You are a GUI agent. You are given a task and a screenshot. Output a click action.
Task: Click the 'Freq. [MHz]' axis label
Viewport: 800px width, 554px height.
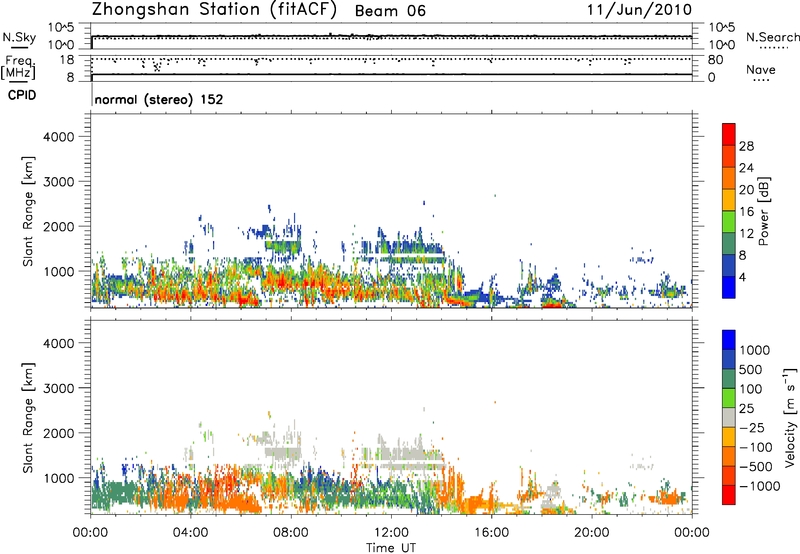[x=18, y=67]
